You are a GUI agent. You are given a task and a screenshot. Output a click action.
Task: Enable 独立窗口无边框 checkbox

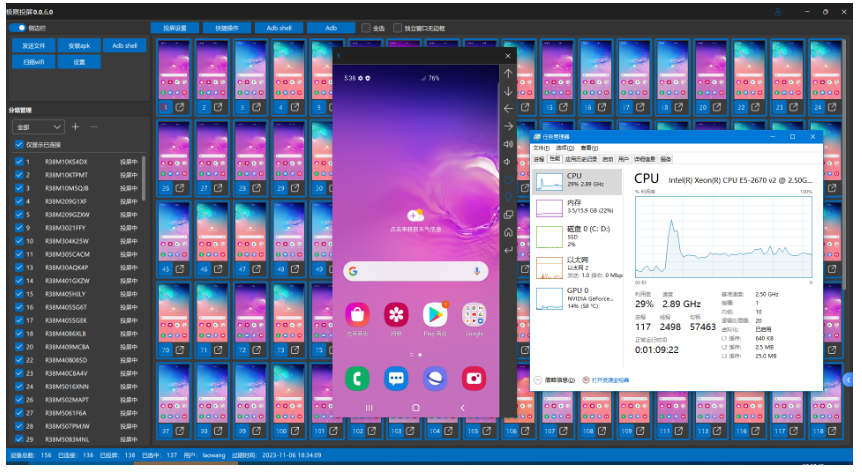[x=397, y=27]
